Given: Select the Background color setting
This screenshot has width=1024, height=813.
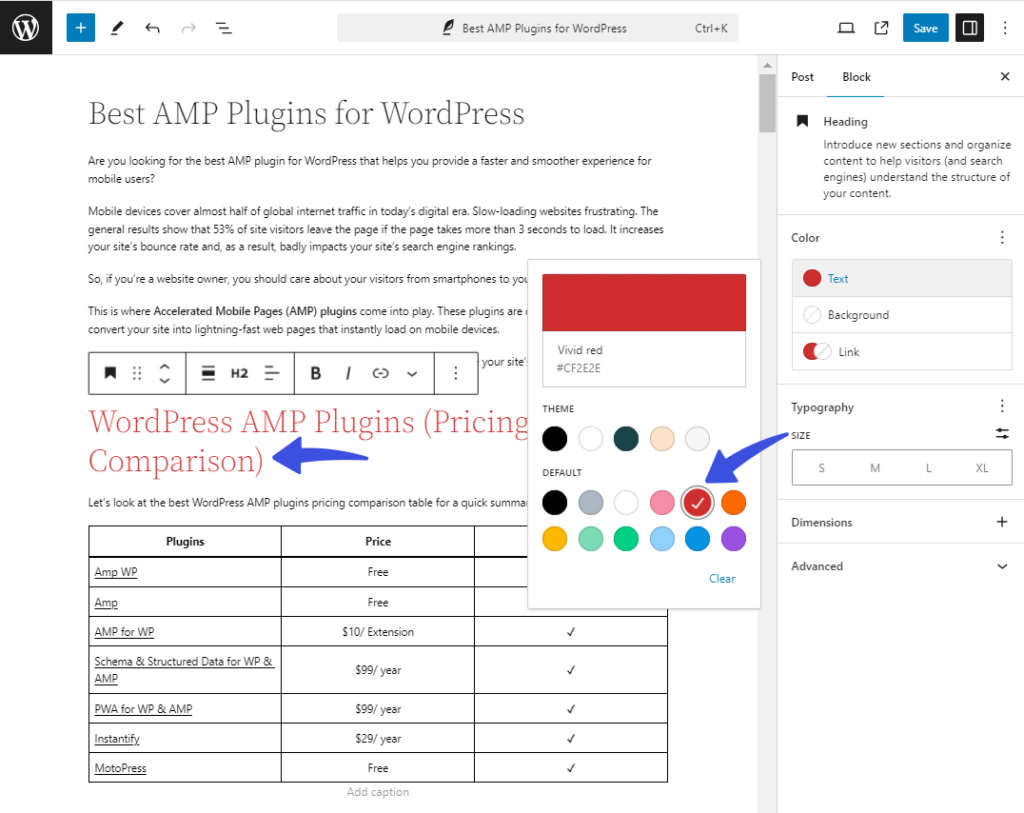Looking at the screenshot, I should coord(902,315).
